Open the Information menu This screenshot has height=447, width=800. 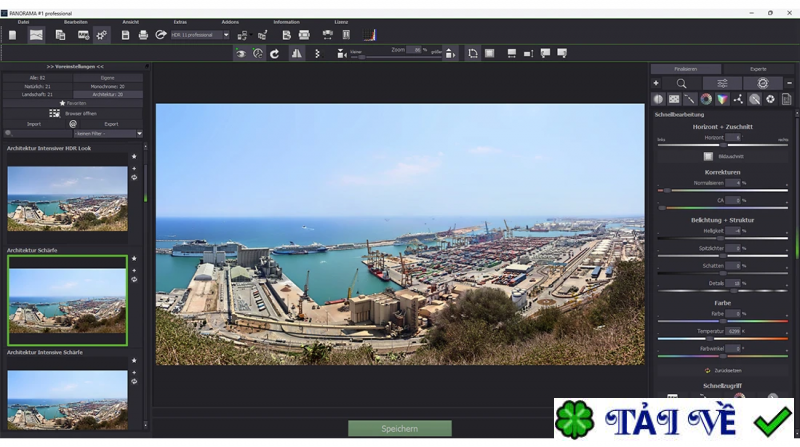coord(286,22)
